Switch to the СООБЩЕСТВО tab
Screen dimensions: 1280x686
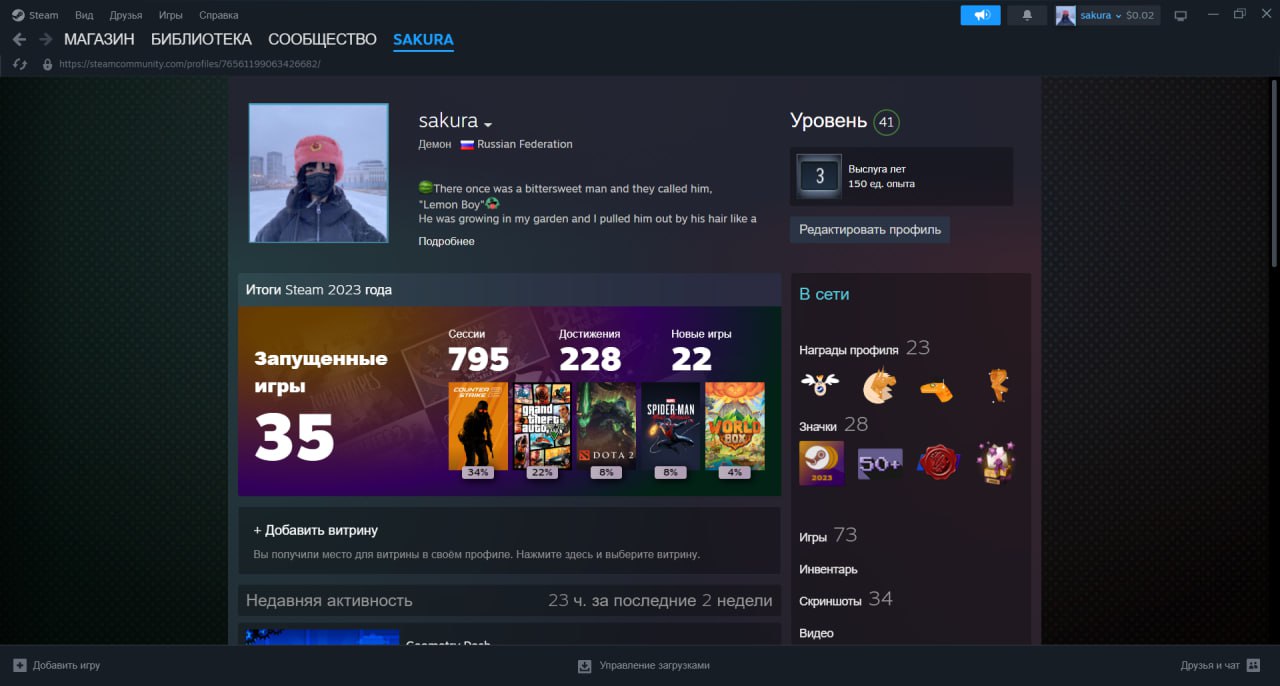click(x=322, y=40)
